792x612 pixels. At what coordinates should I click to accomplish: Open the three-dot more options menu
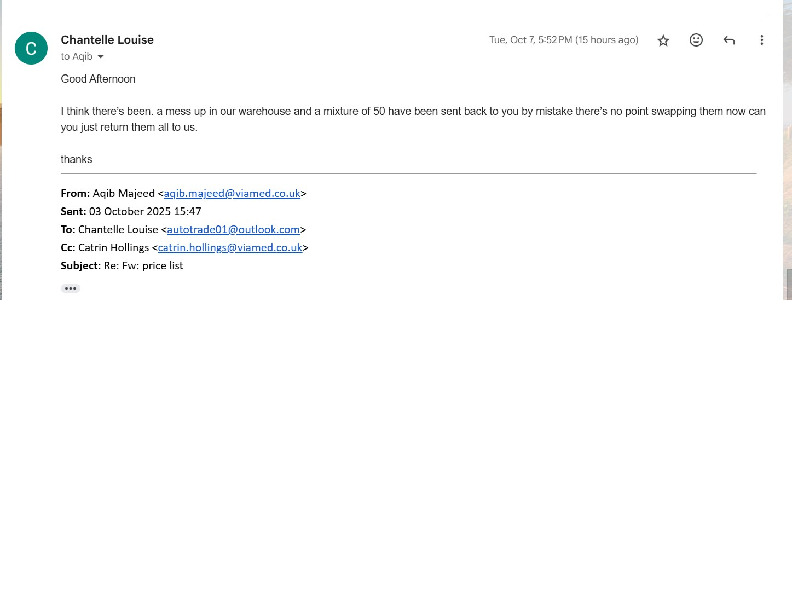tap(762, 40)
